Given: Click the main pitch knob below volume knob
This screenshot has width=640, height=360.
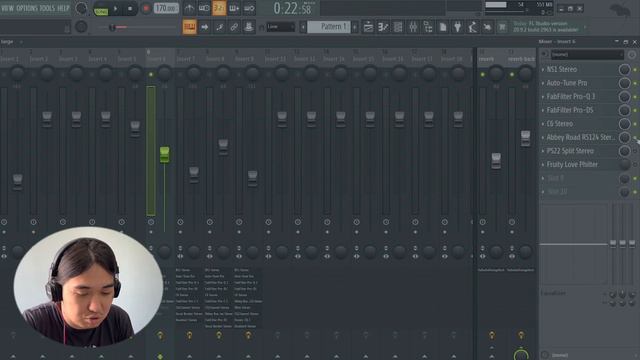Looking at the screenshot, I should (x=81, y=27).
